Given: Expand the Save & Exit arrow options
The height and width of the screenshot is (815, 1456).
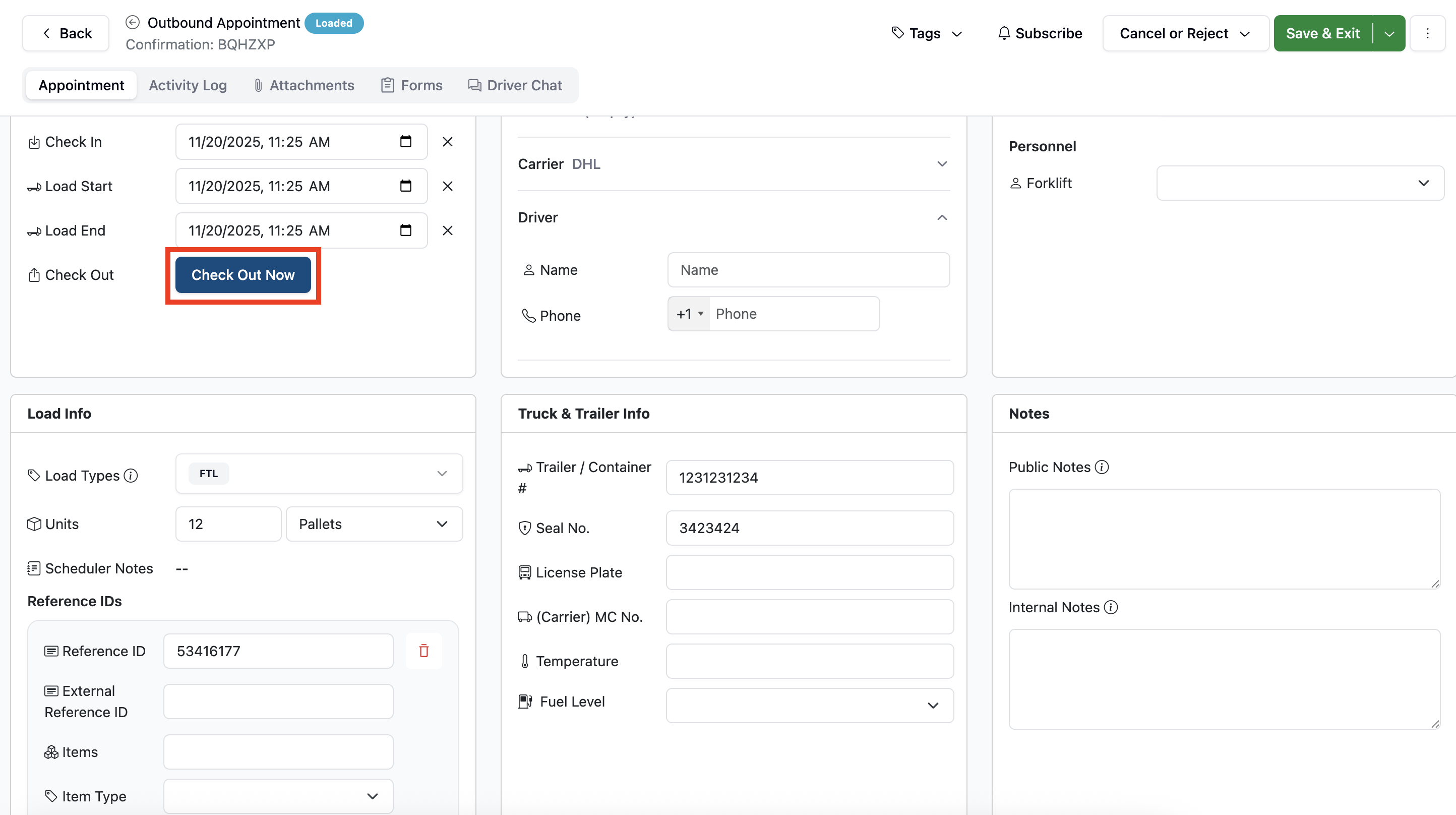Looking at the screenshot, I should click(1389, 33).
